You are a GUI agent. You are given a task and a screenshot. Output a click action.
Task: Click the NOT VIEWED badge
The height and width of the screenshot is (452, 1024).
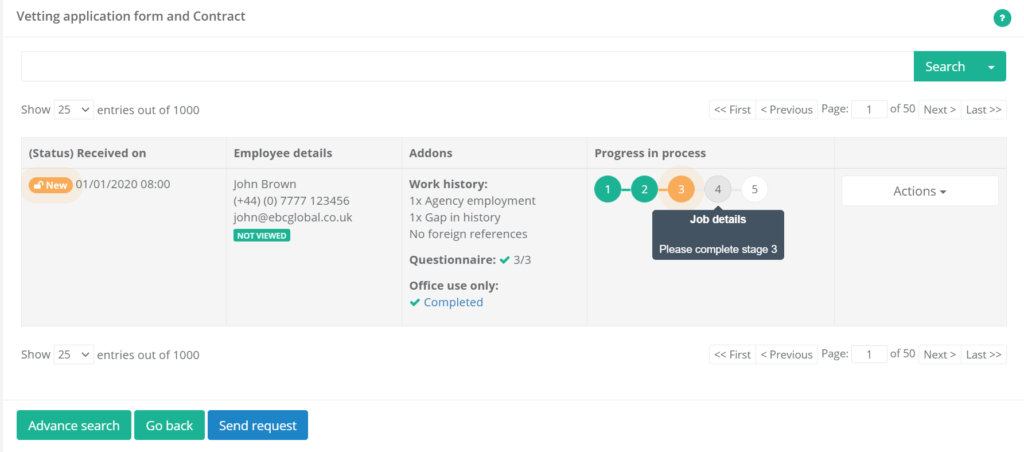pos(261,236)
